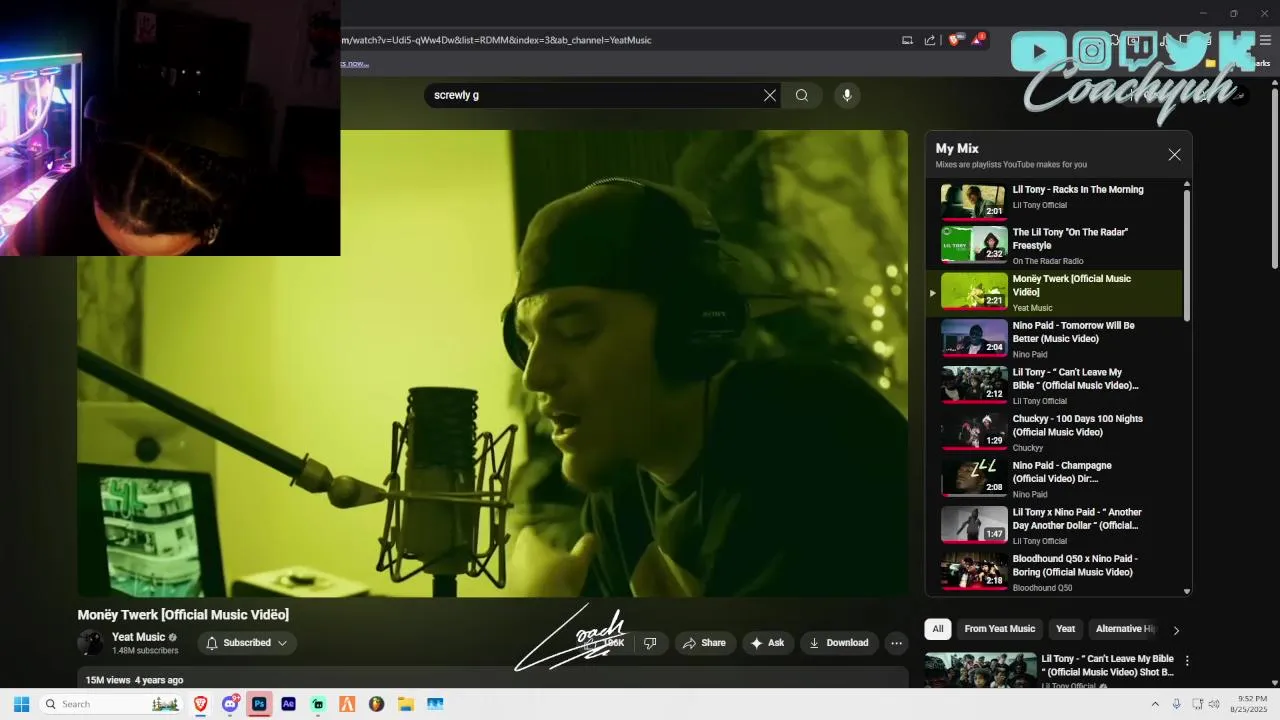The image size is (1280, 720).
Task: Dislike the Monëy Twerk video
Action: [650, 643]
